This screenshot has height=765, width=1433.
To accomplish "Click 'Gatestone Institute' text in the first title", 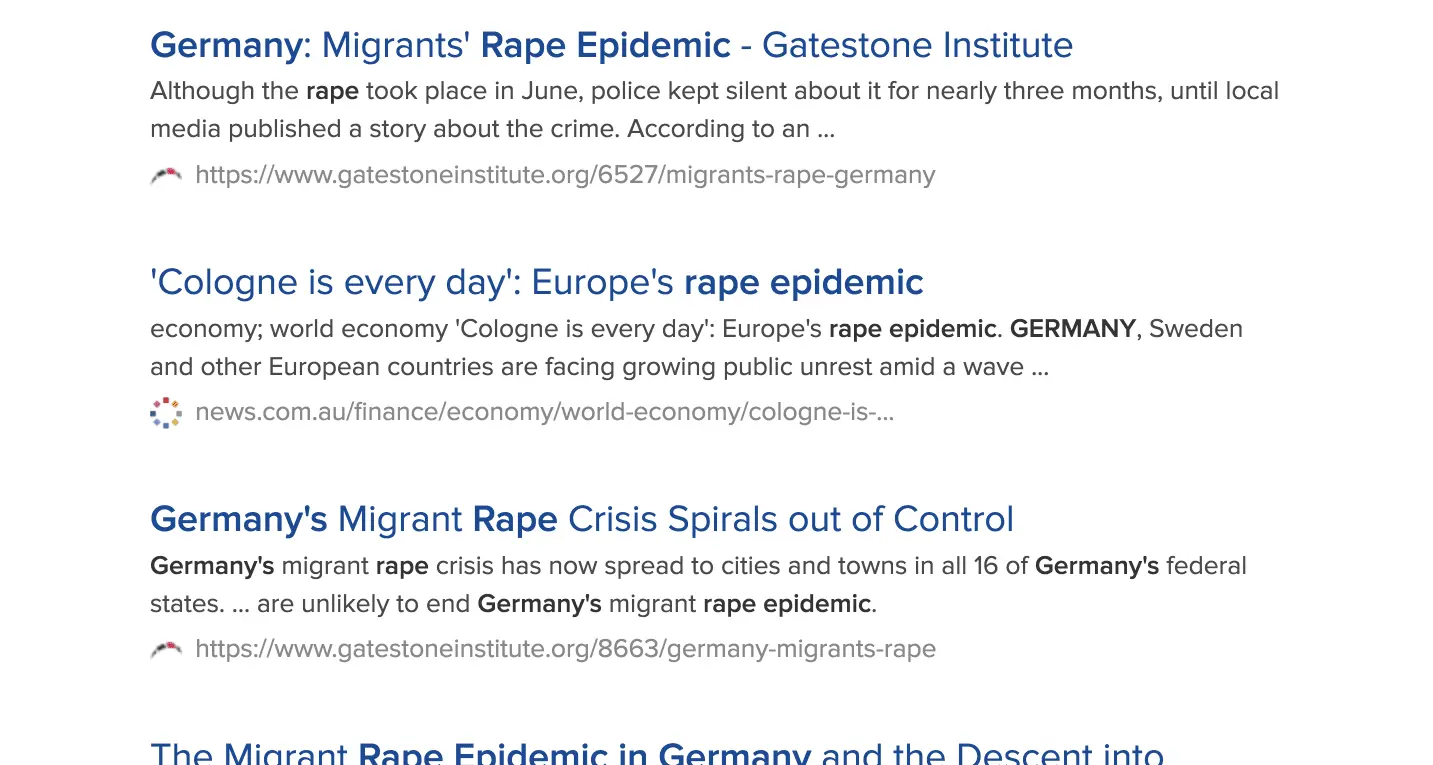I will [x=917, y=45].
